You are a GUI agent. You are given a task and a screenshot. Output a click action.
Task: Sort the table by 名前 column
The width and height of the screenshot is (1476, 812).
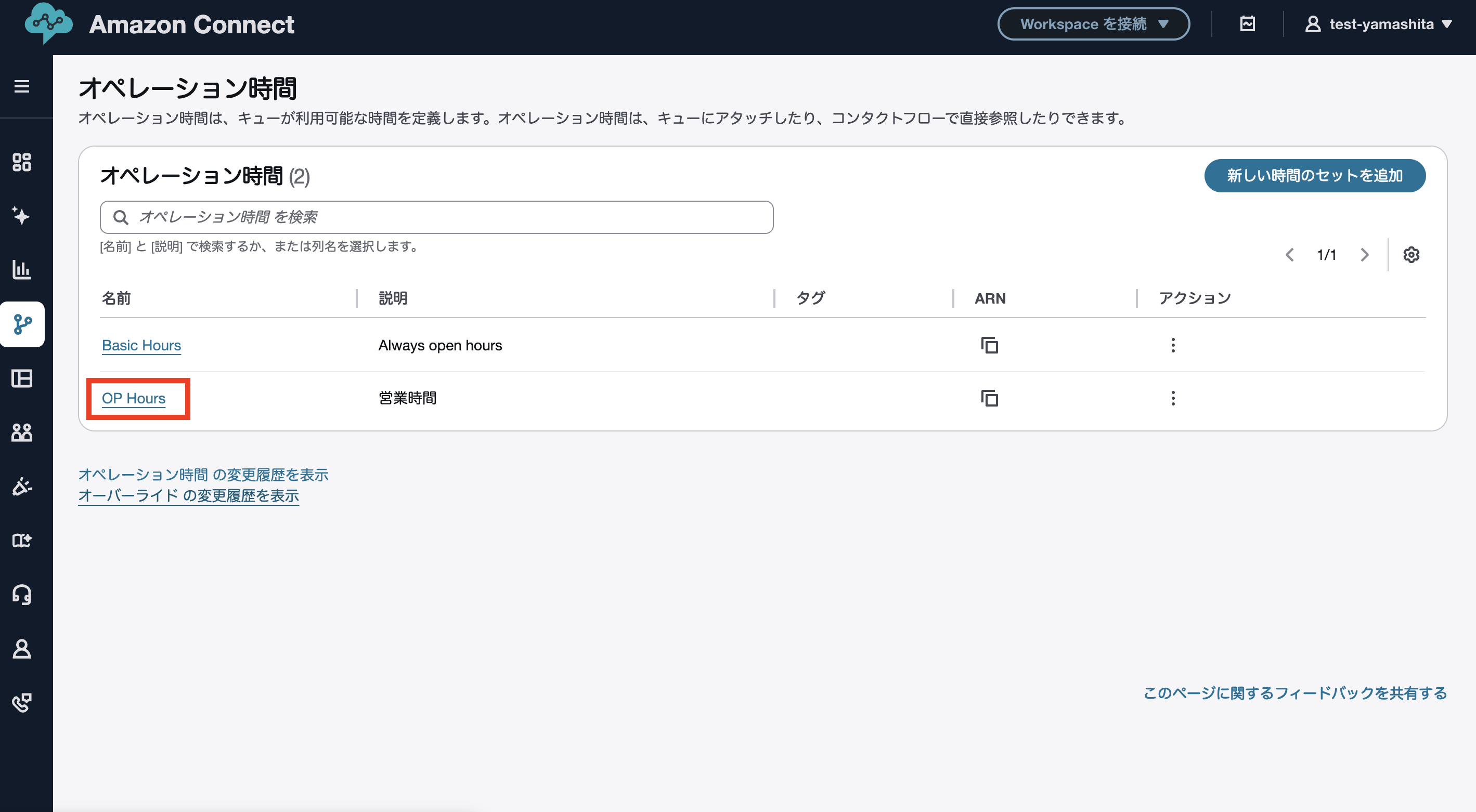[116, 298]
